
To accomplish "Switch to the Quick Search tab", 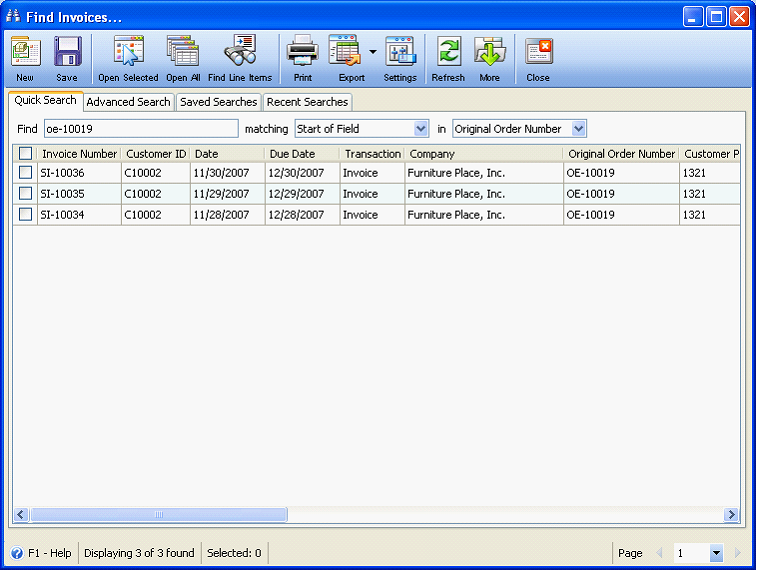I will click(x=45, y=100).
